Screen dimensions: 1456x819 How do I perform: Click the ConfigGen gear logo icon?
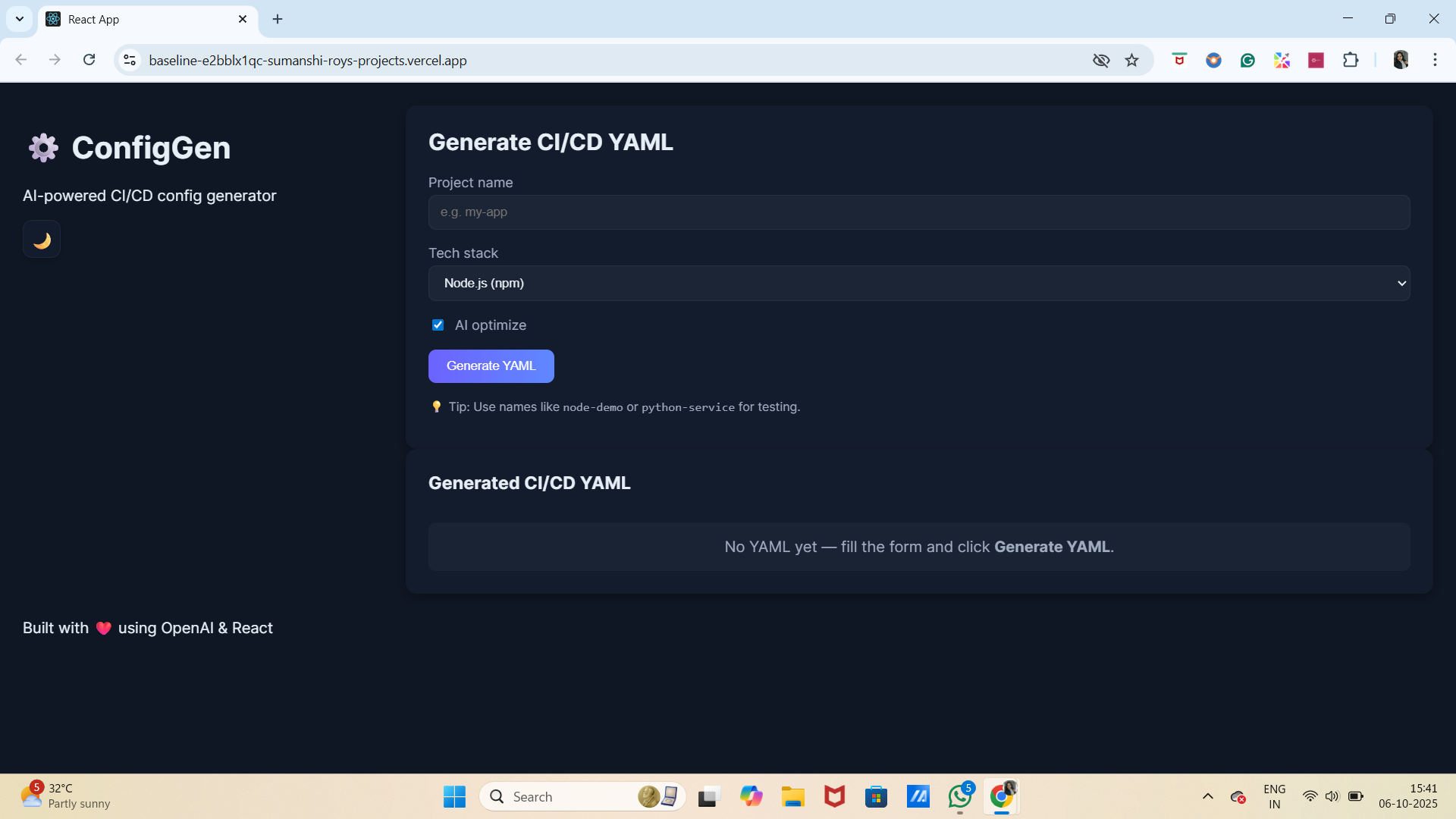pyautogui.click(x=43, y=148)
